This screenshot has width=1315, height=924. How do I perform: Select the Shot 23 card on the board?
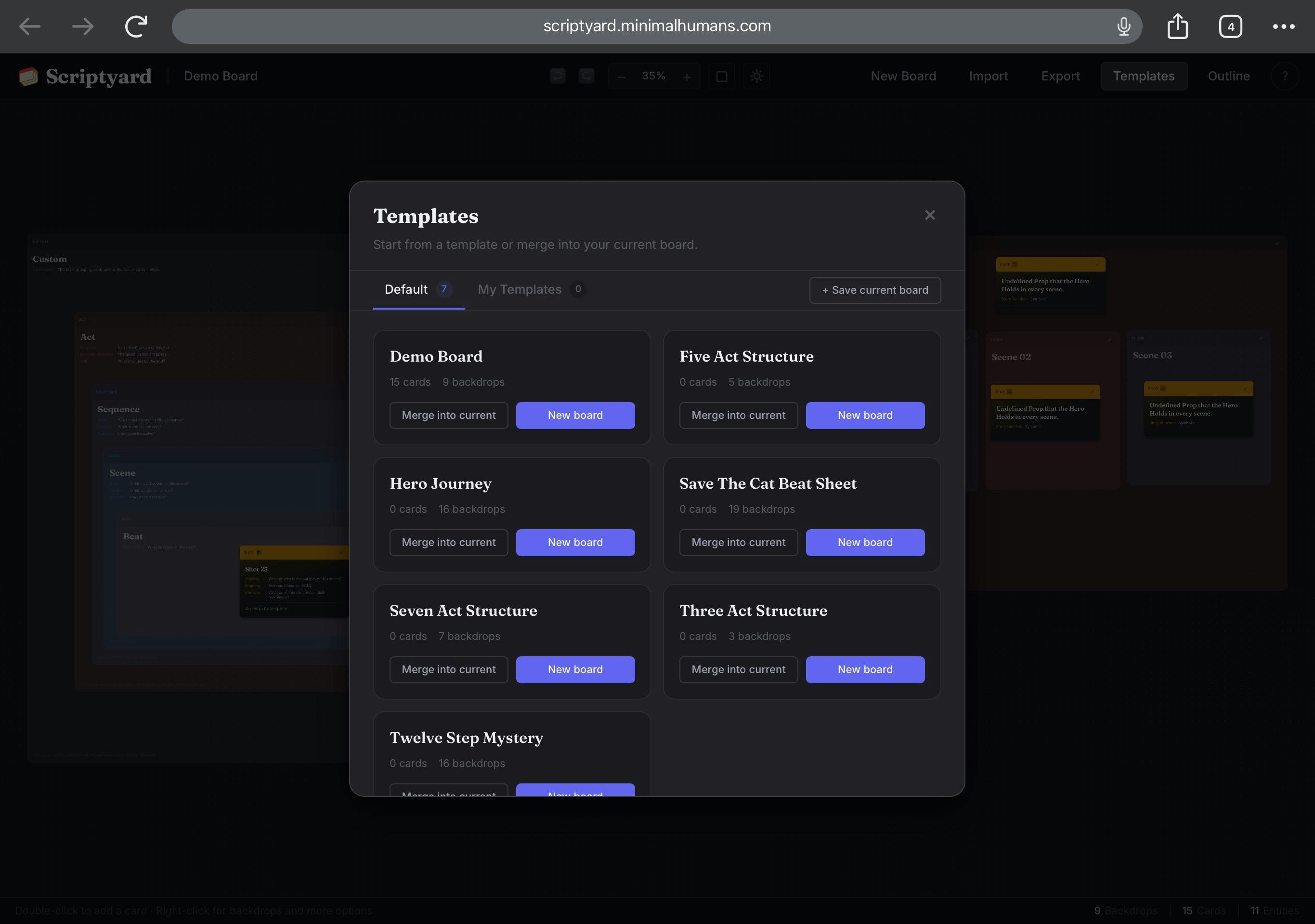coord(294,582)
